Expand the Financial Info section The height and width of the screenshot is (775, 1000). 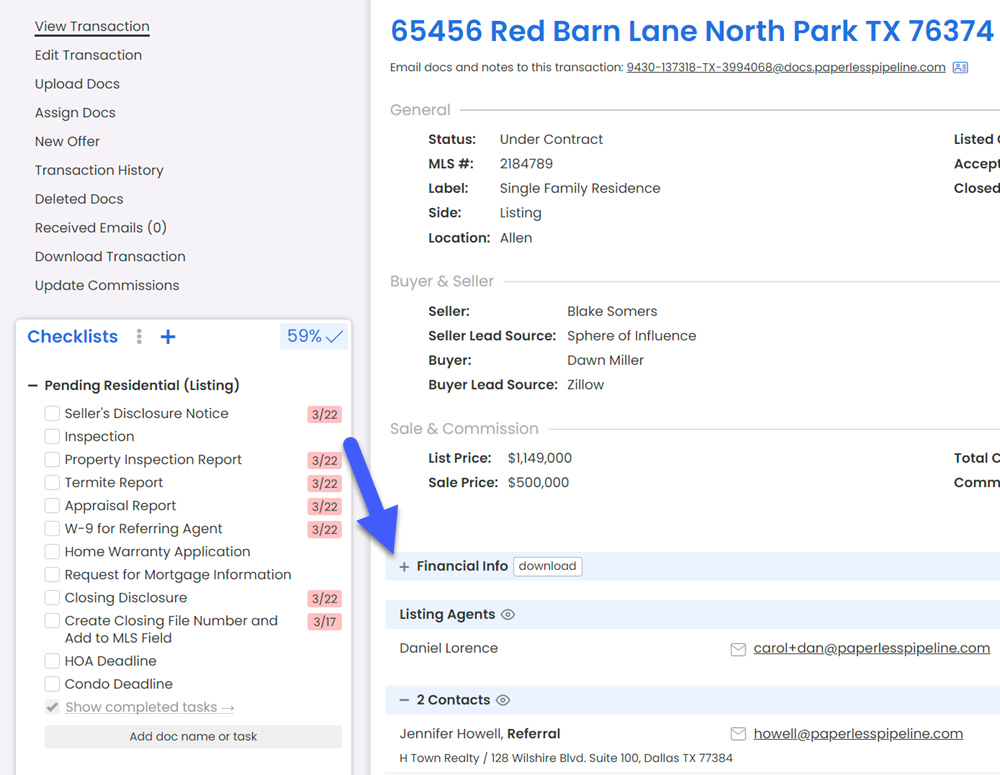point(404,566)
